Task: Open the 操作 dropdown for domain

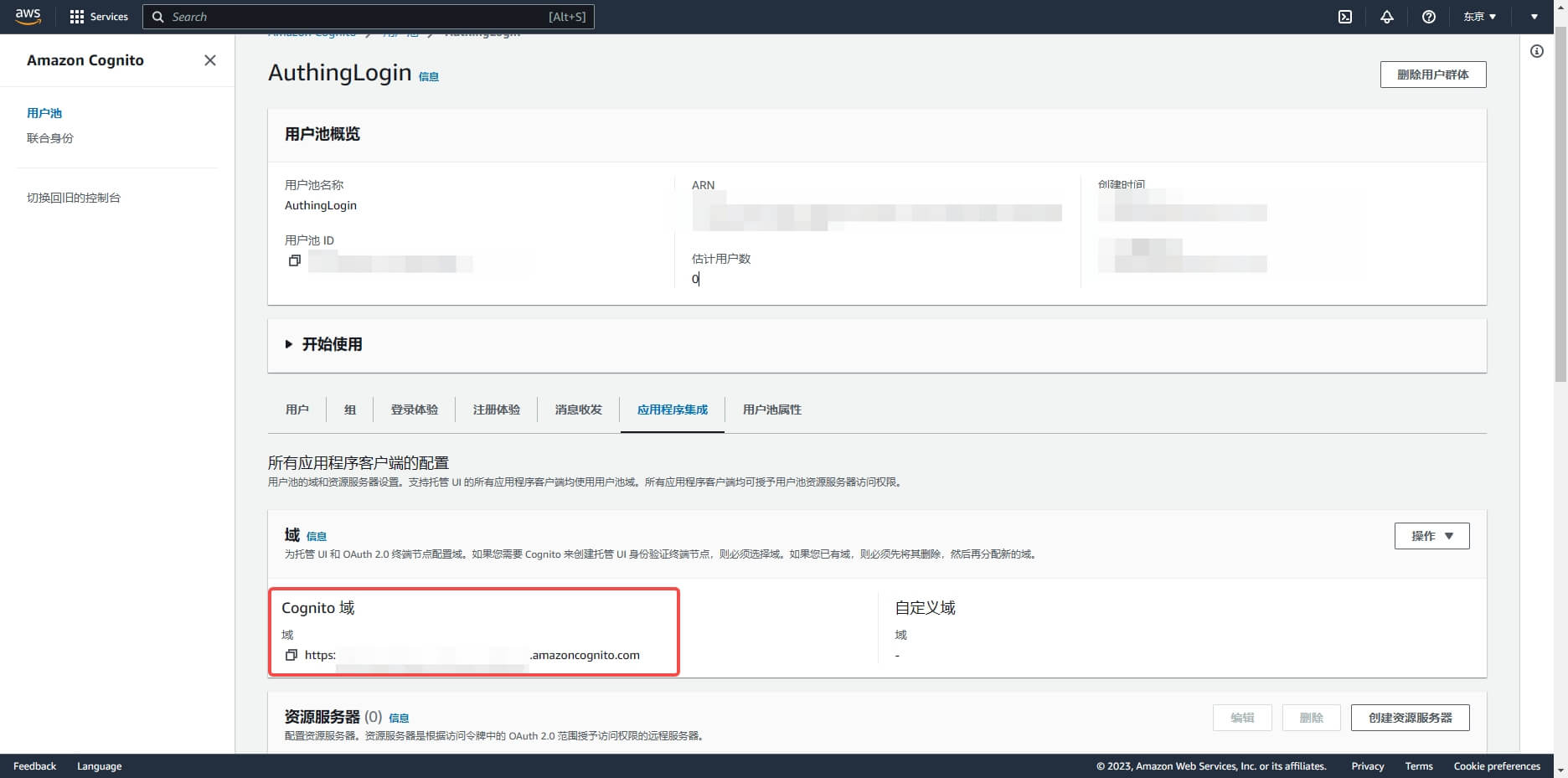Action: point(1431,536)
